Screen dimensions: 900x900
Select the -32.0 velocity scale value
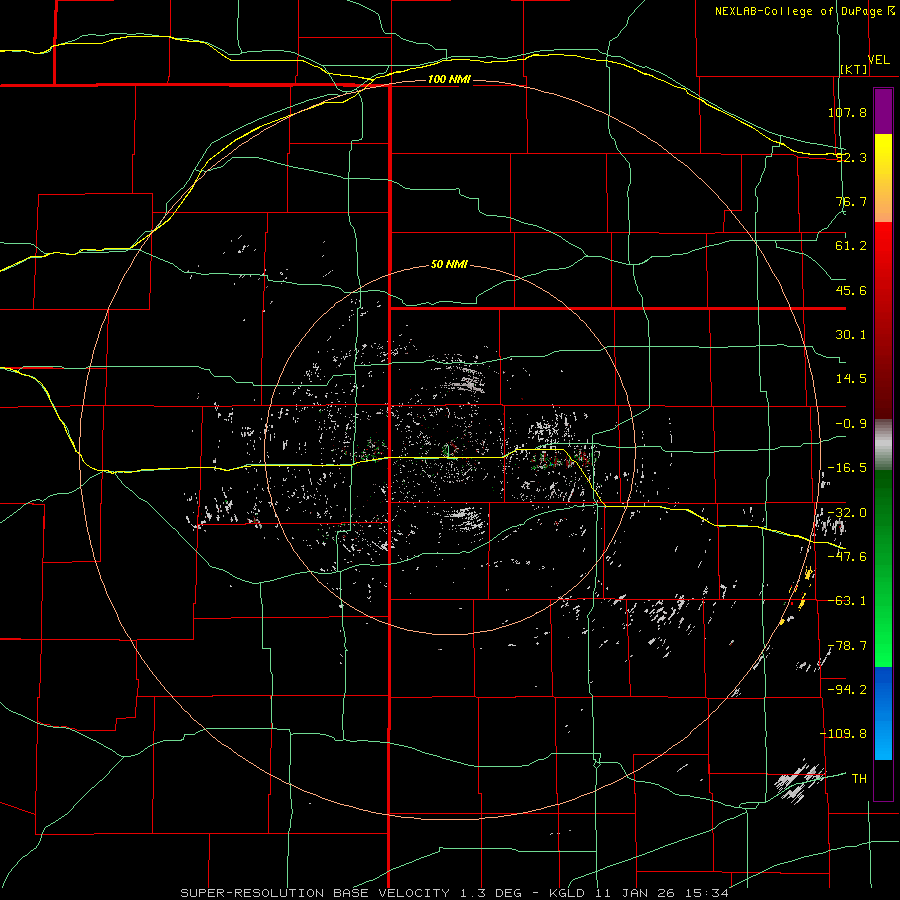847,513
